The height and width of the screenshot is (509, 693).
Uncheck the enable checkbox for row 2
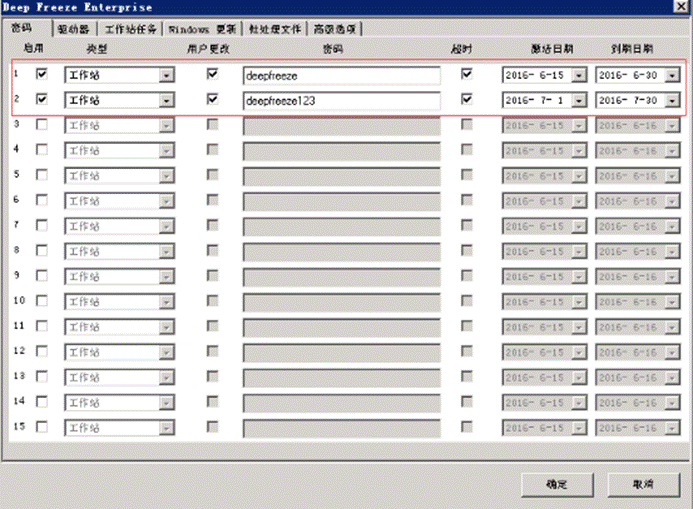[42, 99]
